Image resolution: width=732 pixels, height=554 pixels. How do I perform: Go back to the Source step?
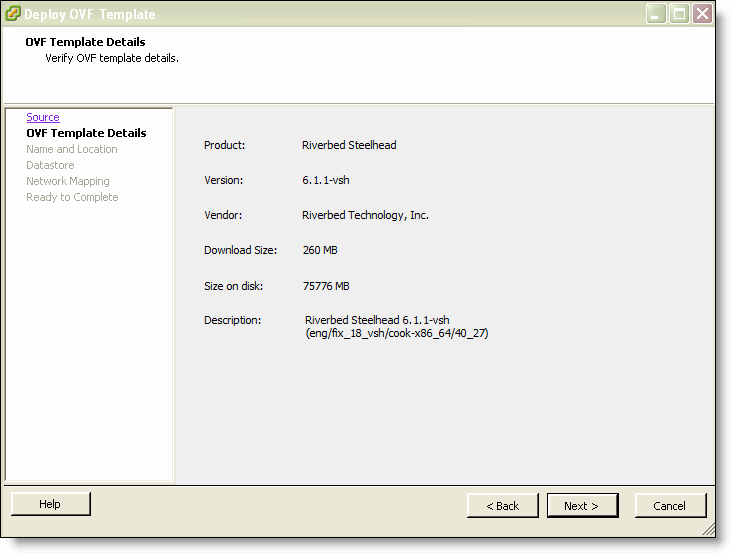point(43,117)
